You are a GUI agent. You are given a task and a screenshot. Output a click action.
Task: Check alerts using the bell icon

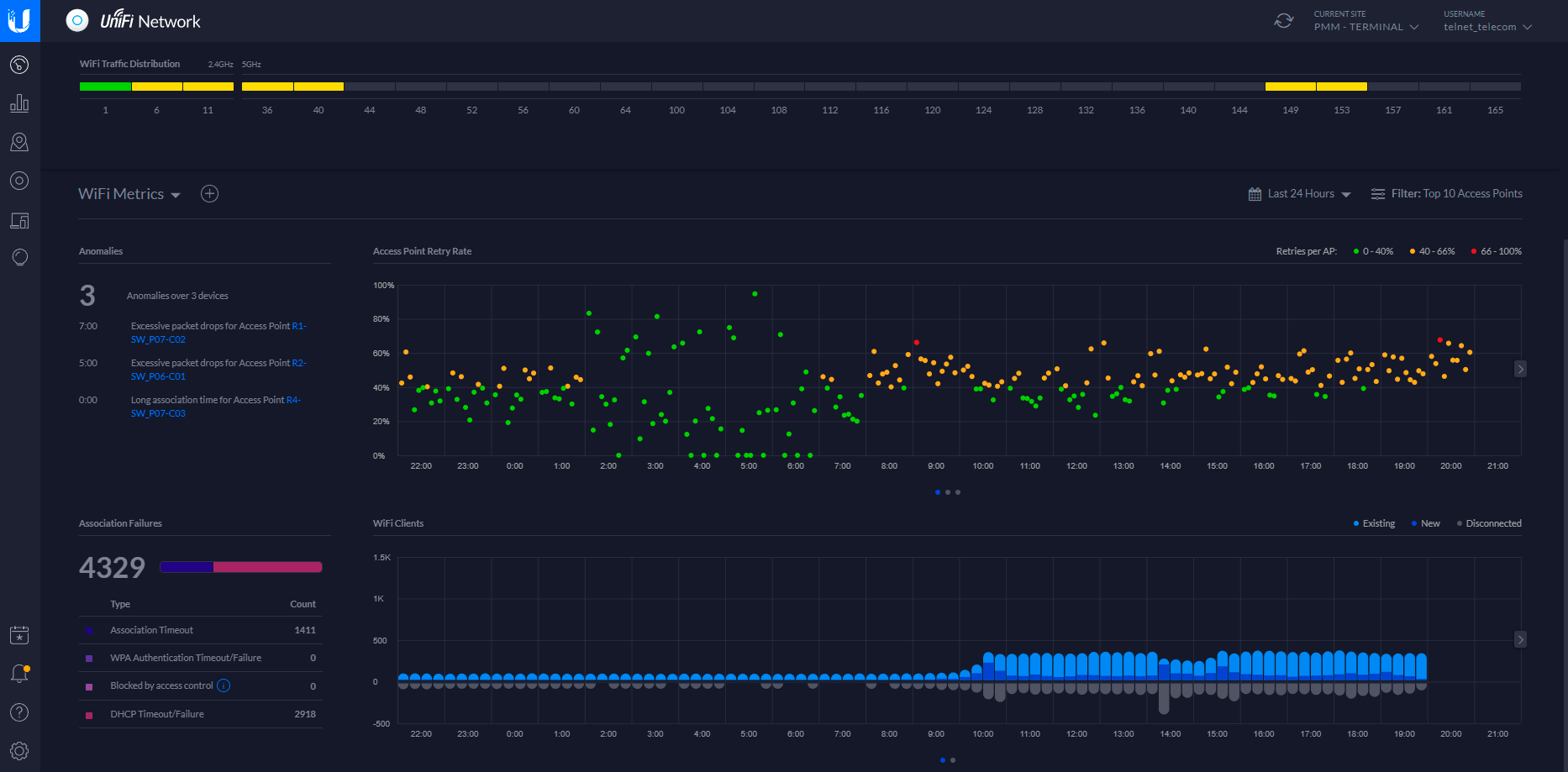(19, 672)
